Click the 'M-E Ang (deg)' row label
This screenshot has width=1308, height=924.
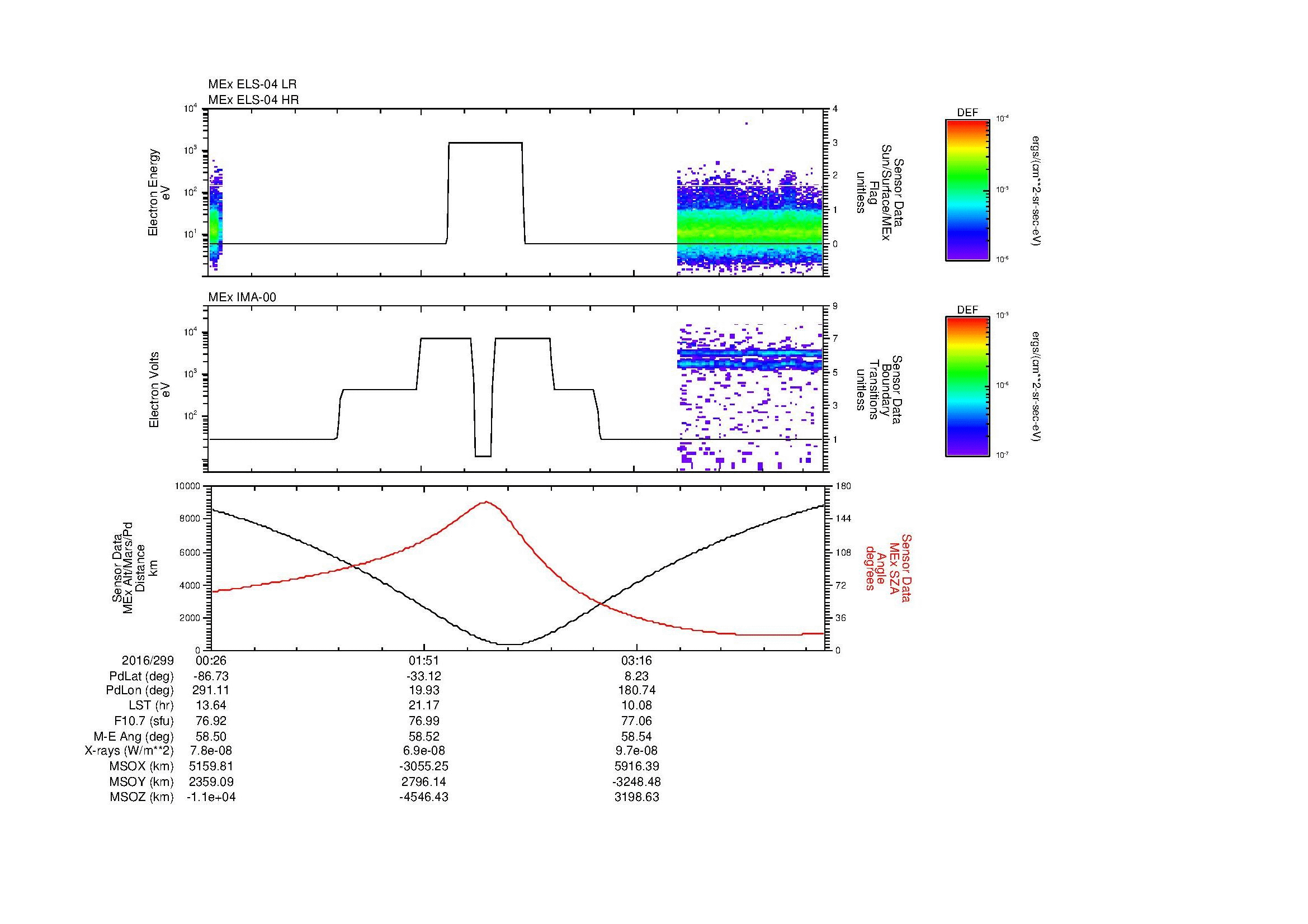(x=134, y=736)
